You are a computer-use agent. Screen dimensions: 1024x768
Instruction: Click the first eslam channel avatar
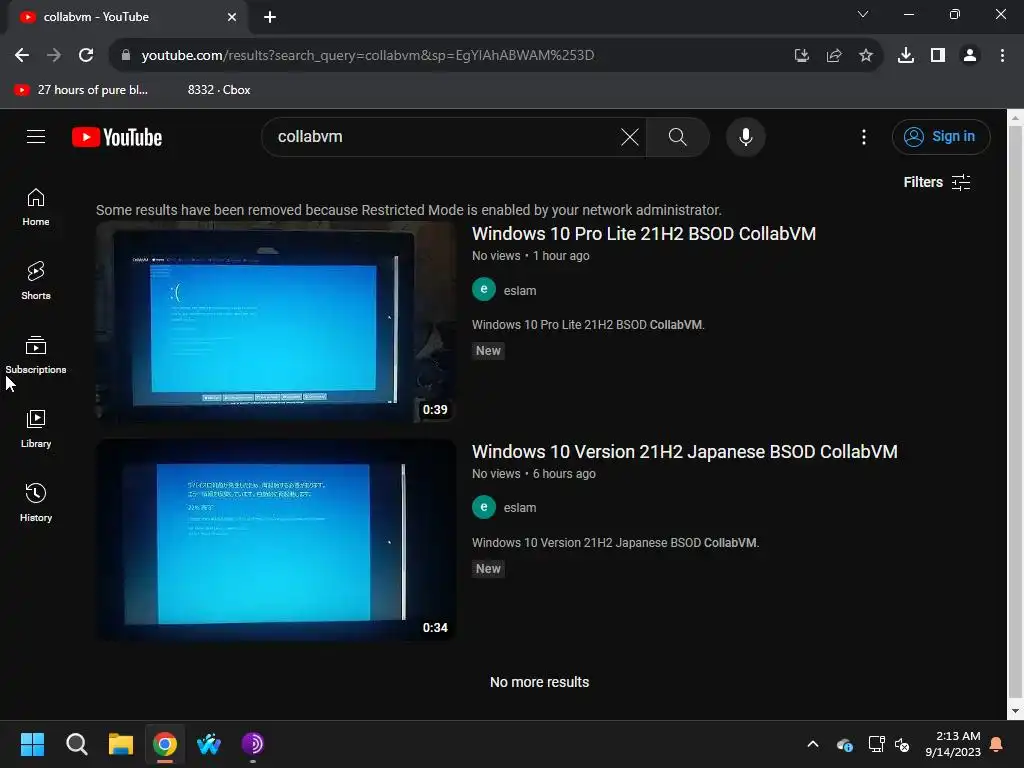(484, 289)
